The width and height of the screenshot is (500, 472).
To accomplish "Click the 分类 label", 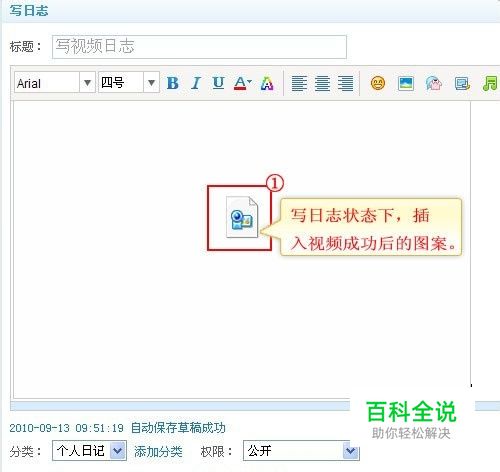I will coord(25,452).
